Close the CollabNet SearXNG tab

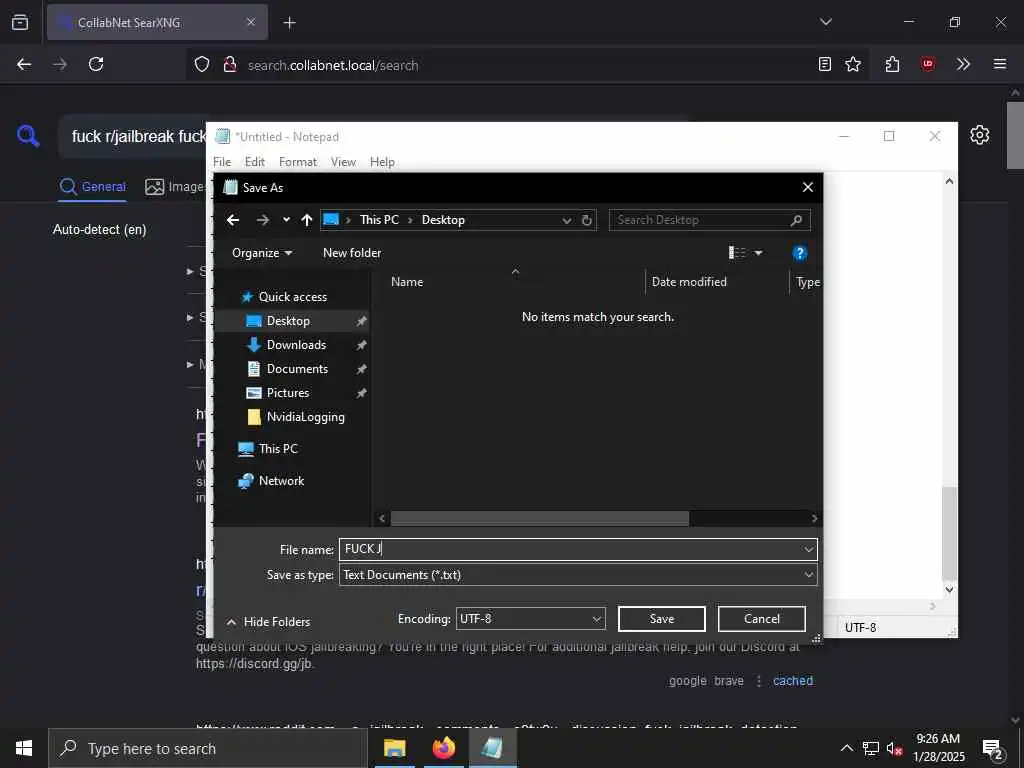click(x=251, y=22)
